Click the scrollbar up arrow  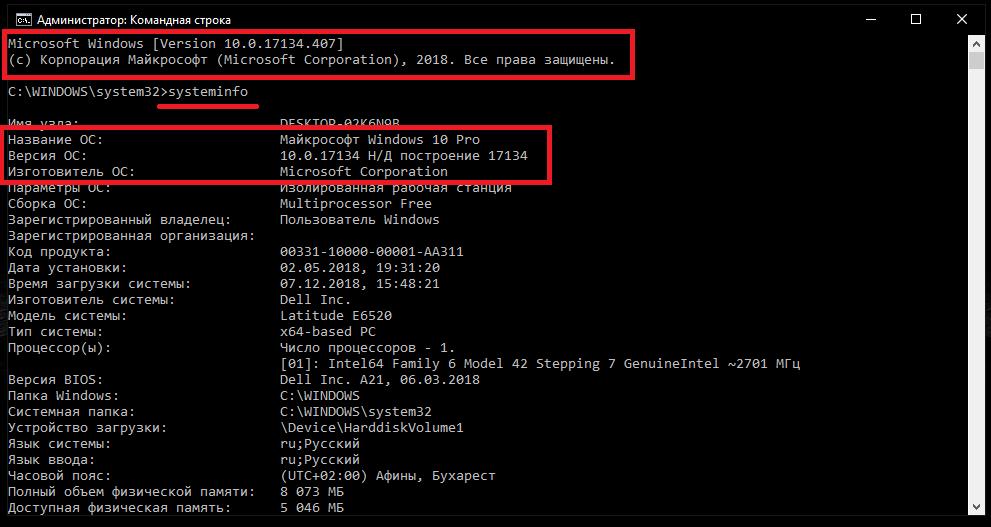pos(977,44)
